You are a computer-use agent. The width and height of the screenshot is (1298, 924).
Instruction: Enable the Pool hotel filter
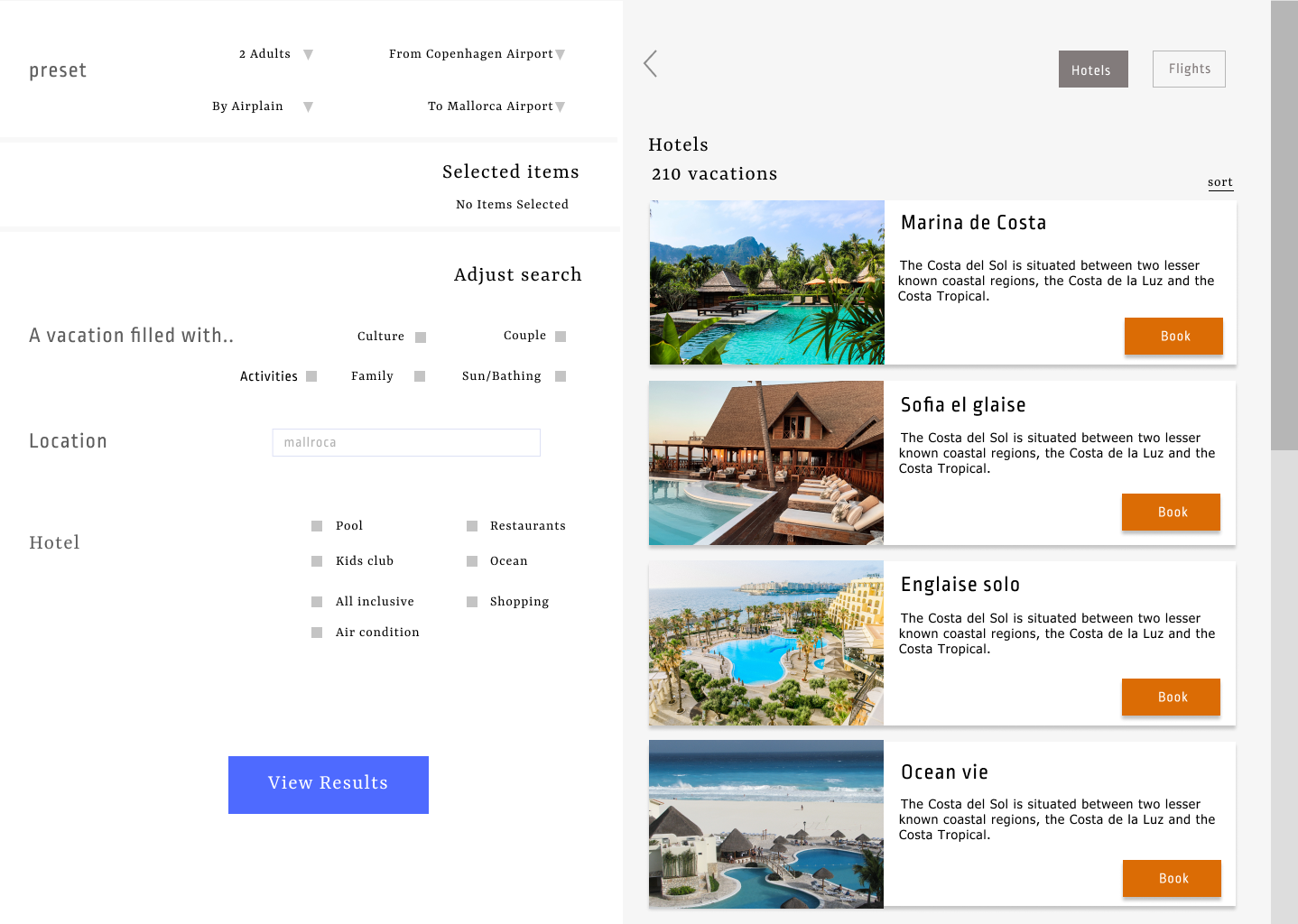click(x=316, y=525)
